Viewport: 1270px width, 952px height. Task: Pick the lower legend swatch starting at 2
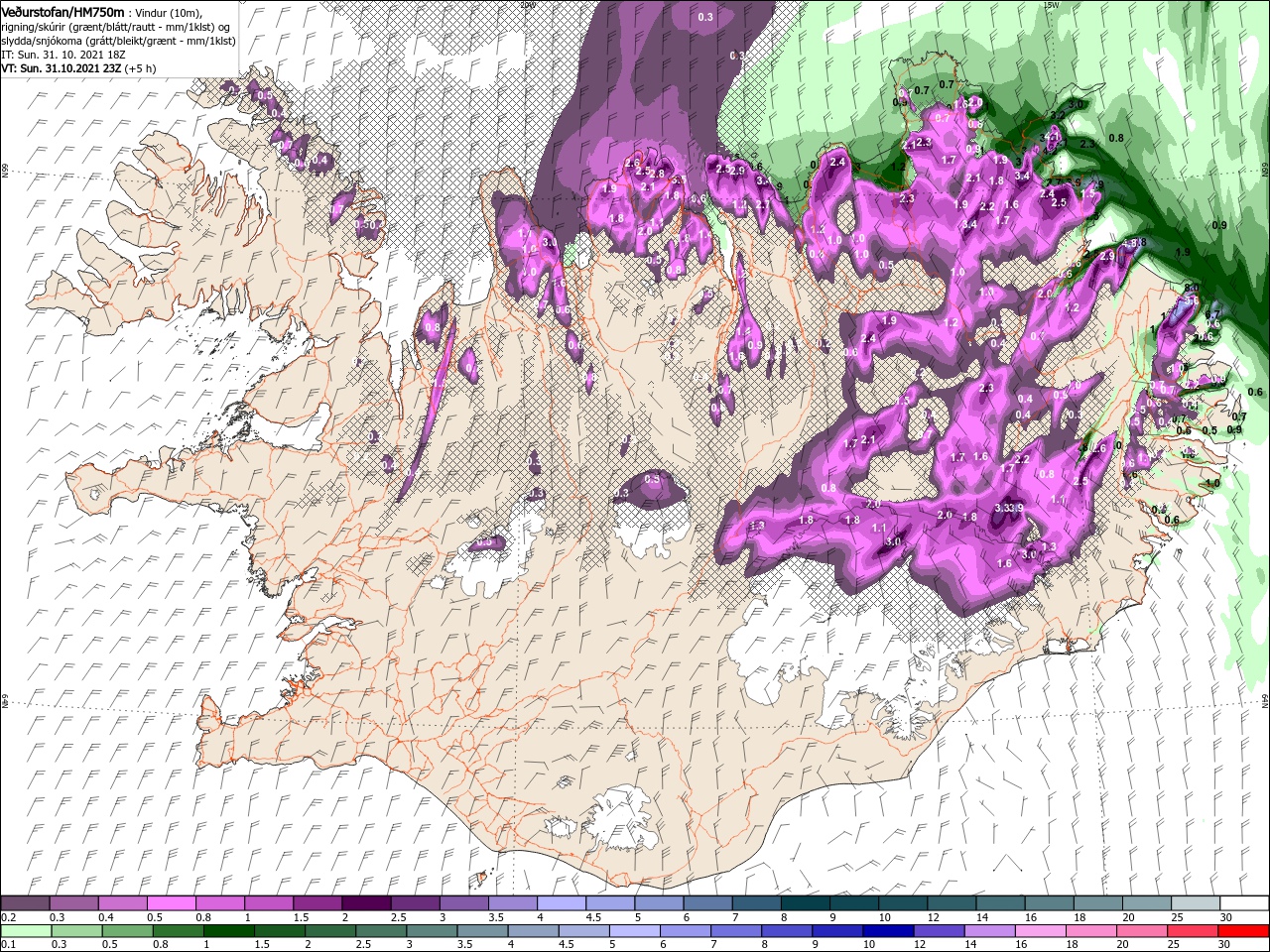329,931
